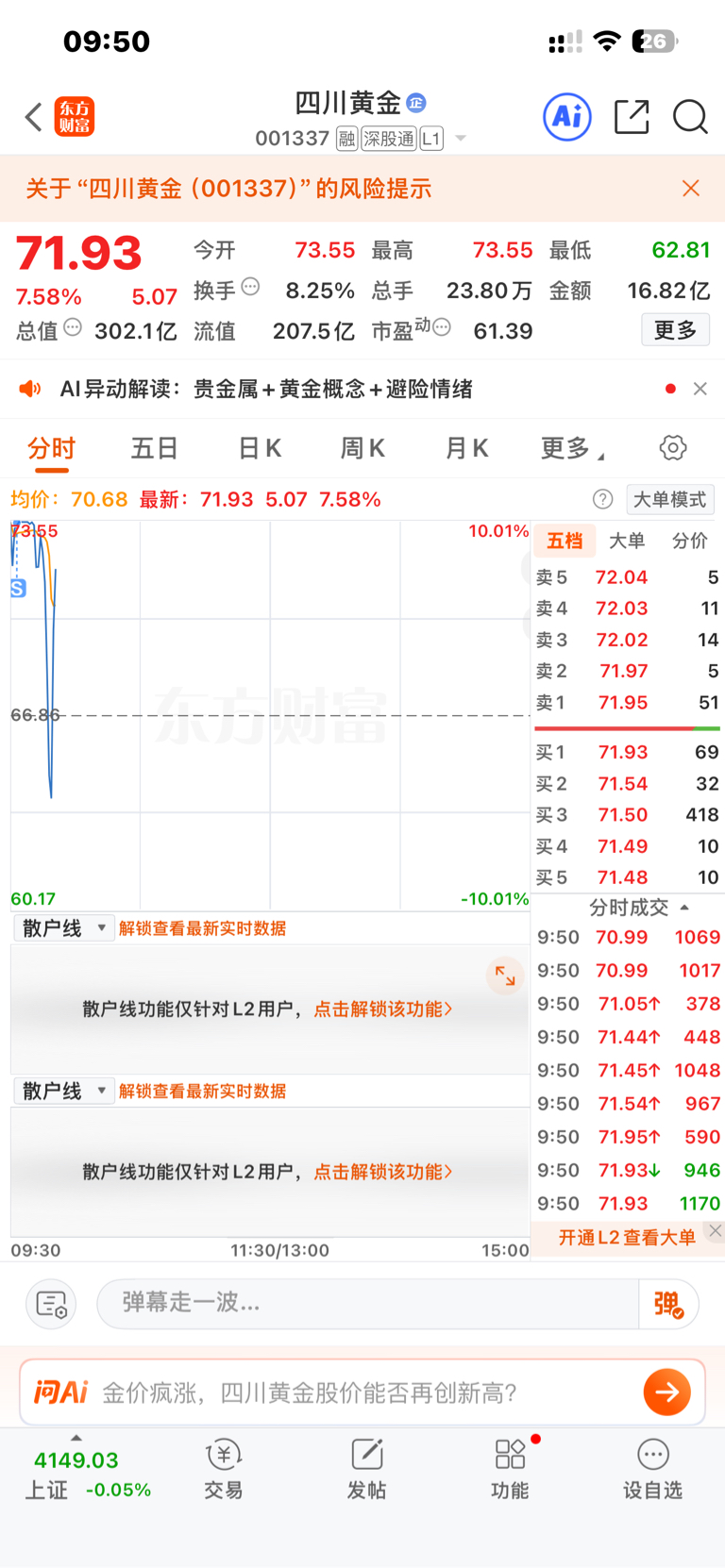Tap the share/export icon
Screen dimensions: 725x1568
(632, 117)
